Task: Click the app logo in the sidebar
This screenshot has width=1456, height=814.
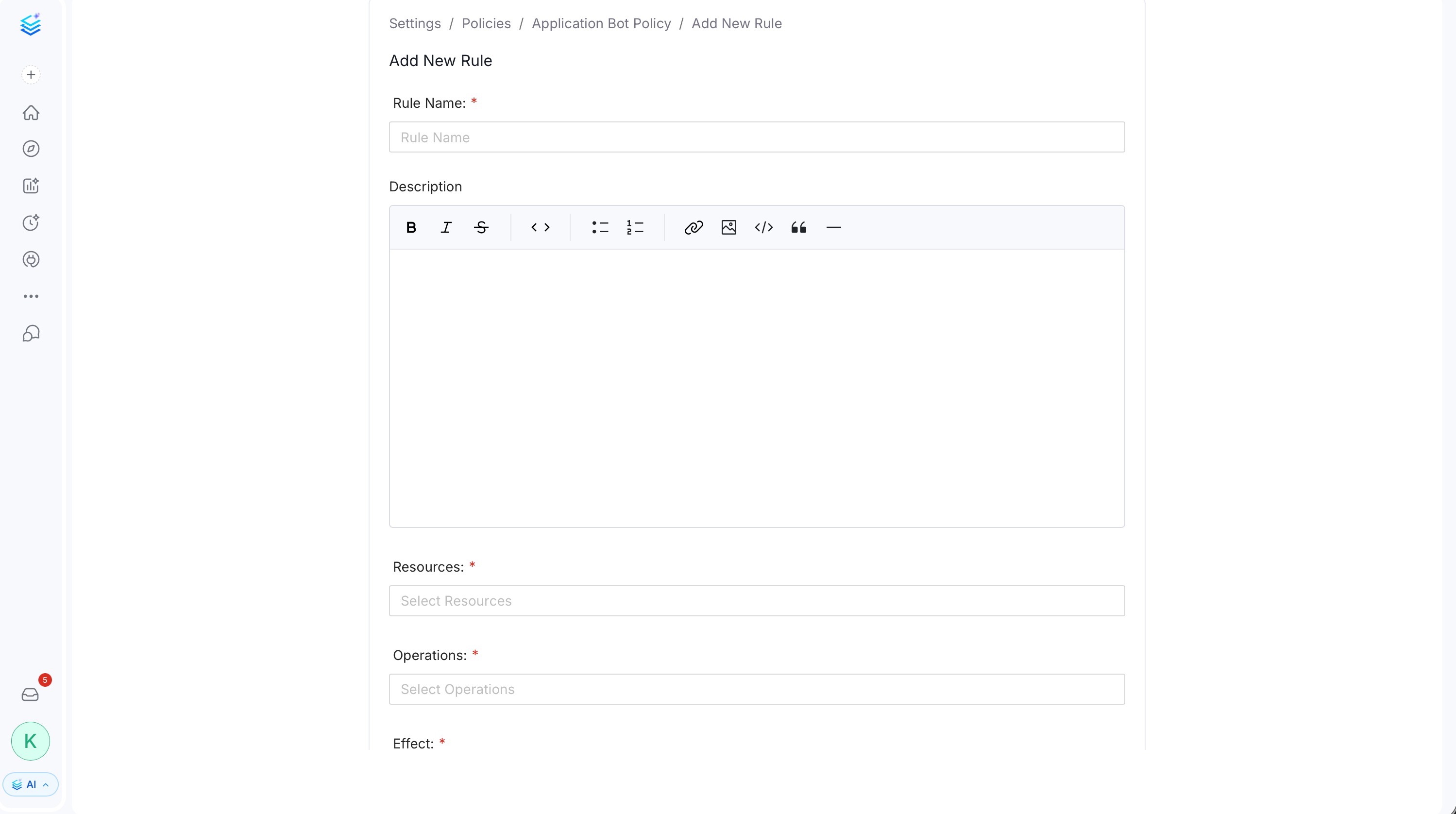Action: (31, 24)
